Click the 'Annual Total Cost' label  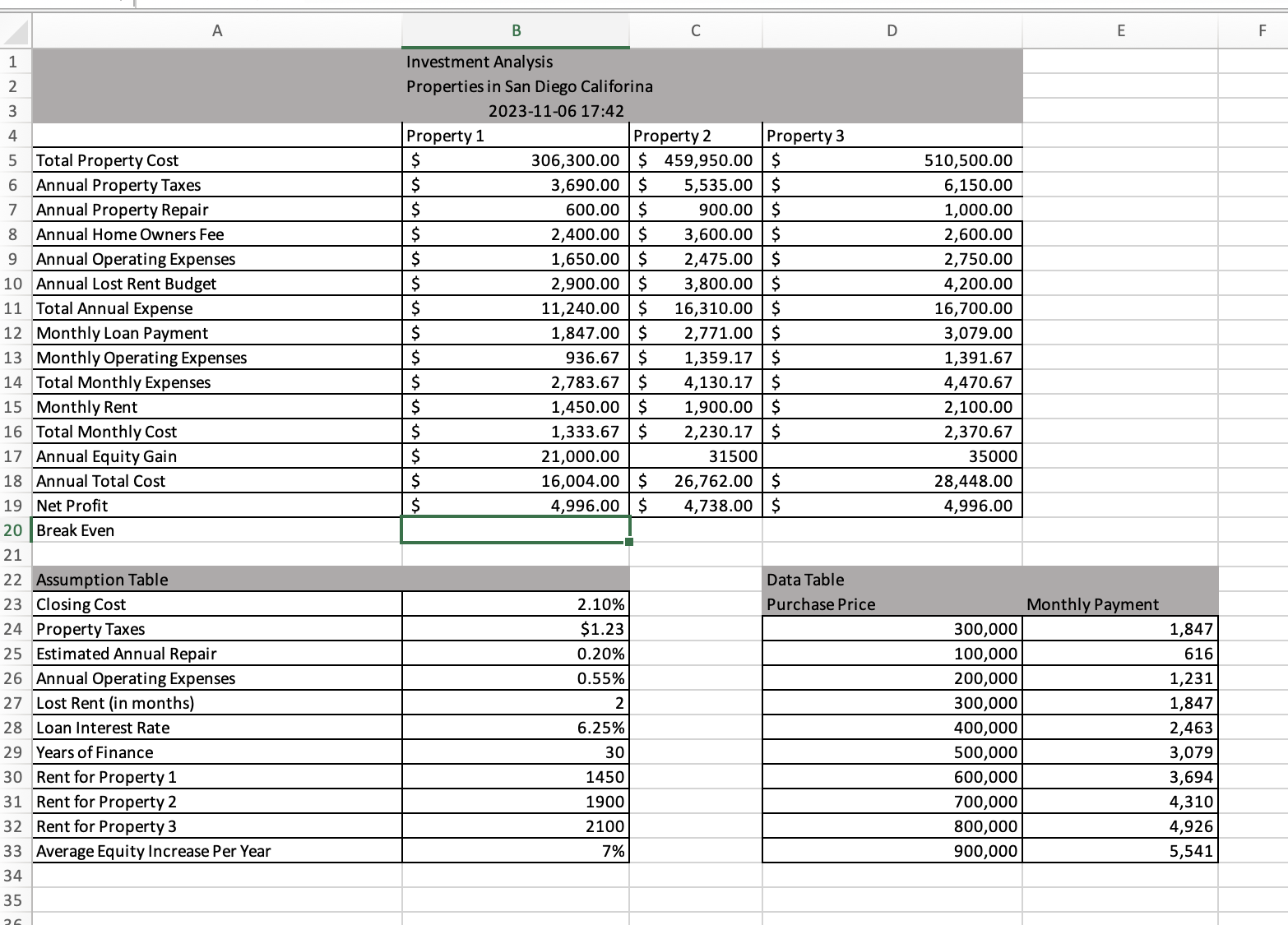pyautogui.click(x=101, y=481)
